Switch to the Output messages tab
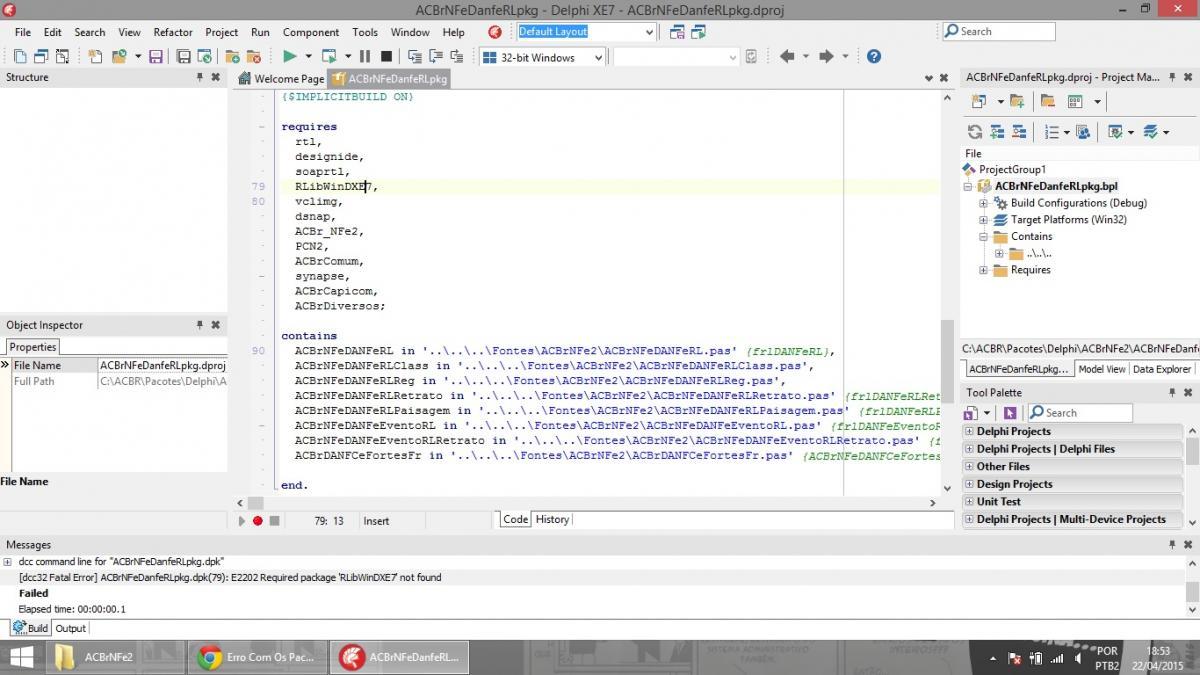The height and width of the screenshot is (675, 1200). (x=70, y=628)
